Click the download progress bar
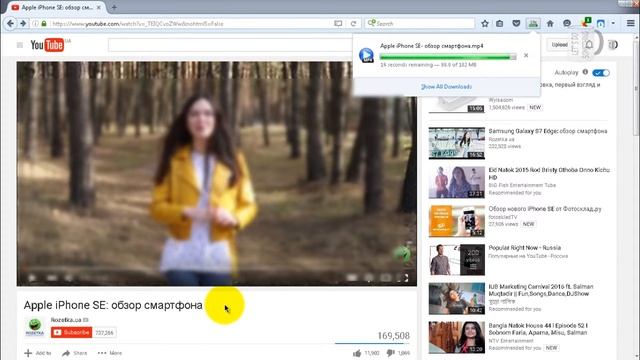Screen dimensions: 640x360 (448, 57)
